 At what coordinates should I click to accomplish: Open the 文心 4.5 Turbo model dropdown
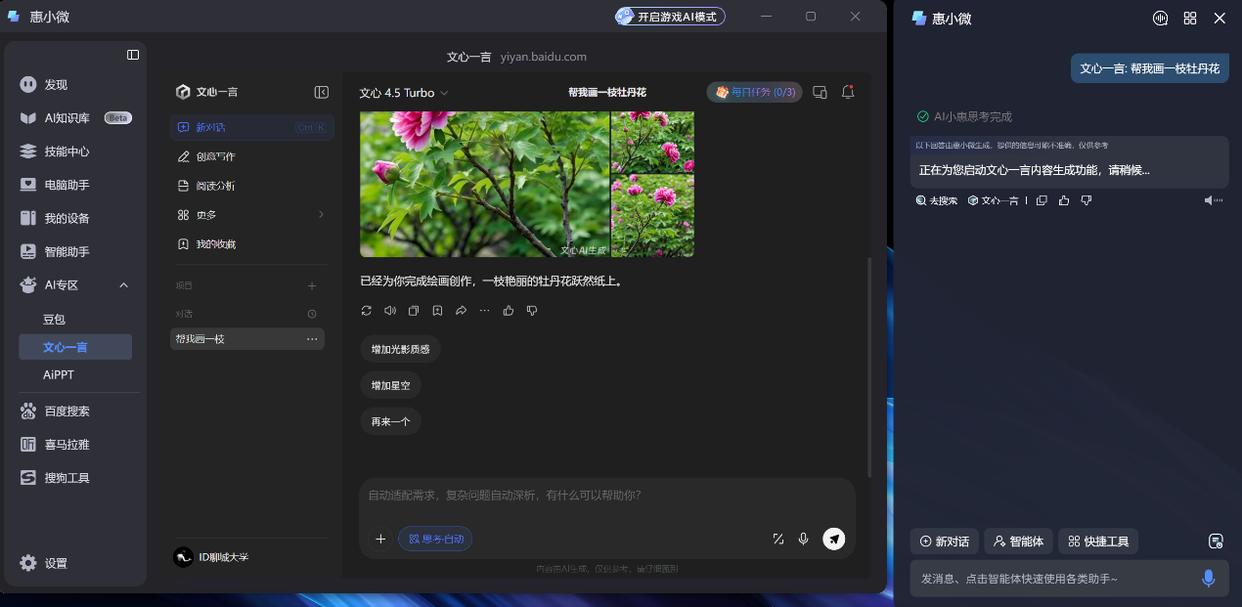[x=404, y=93]
